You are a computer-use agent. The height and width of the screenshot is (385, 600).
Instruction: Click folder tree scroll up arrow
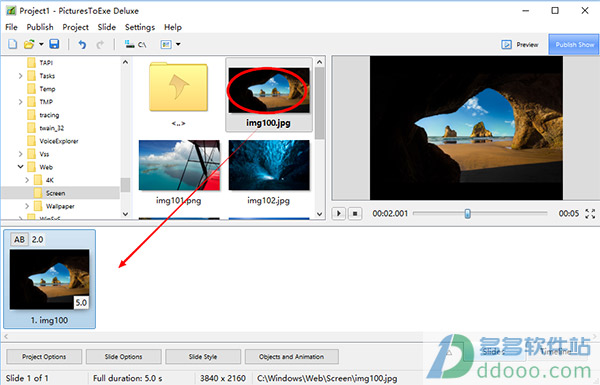125,62
